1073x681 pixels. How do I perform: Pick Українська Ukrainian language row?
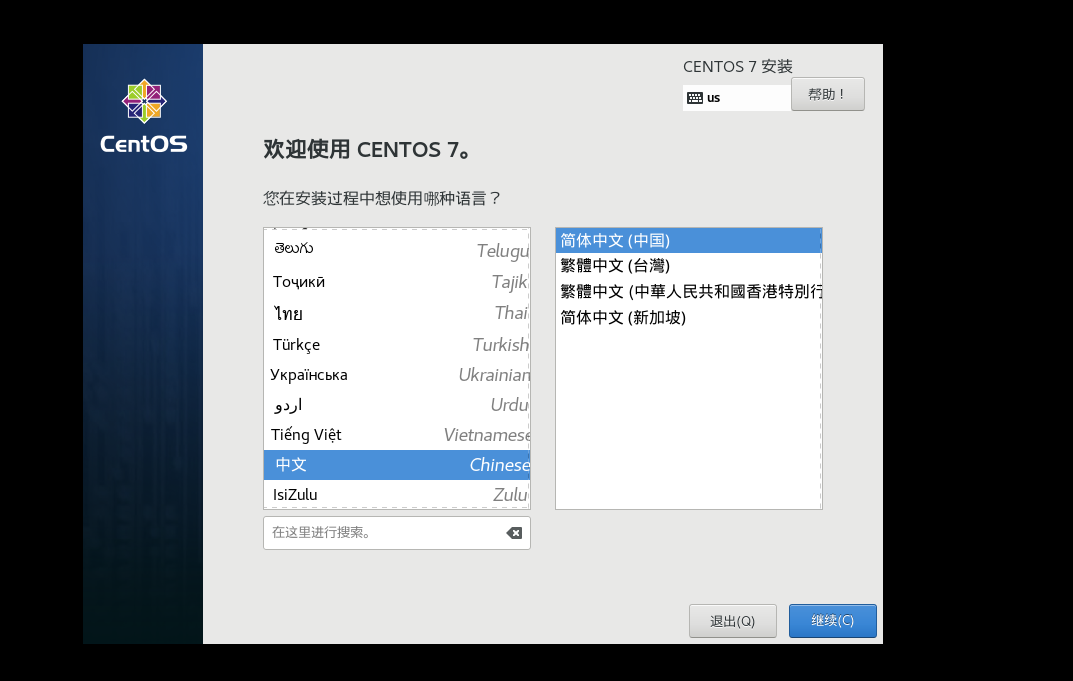[x=397, y=374]
